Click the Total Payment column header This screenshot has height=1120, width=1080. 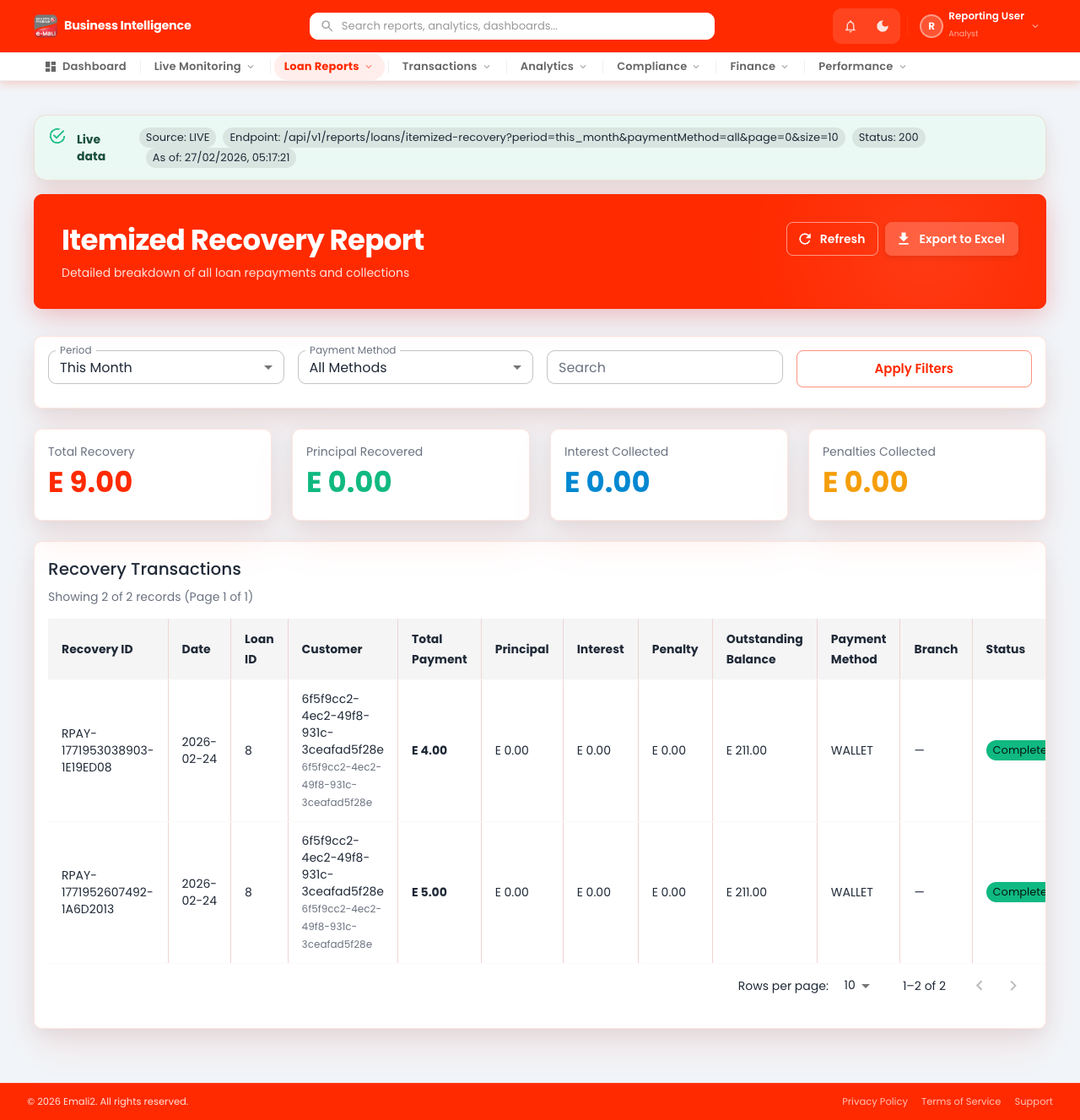pyautogui.click(x=439, y=649)
